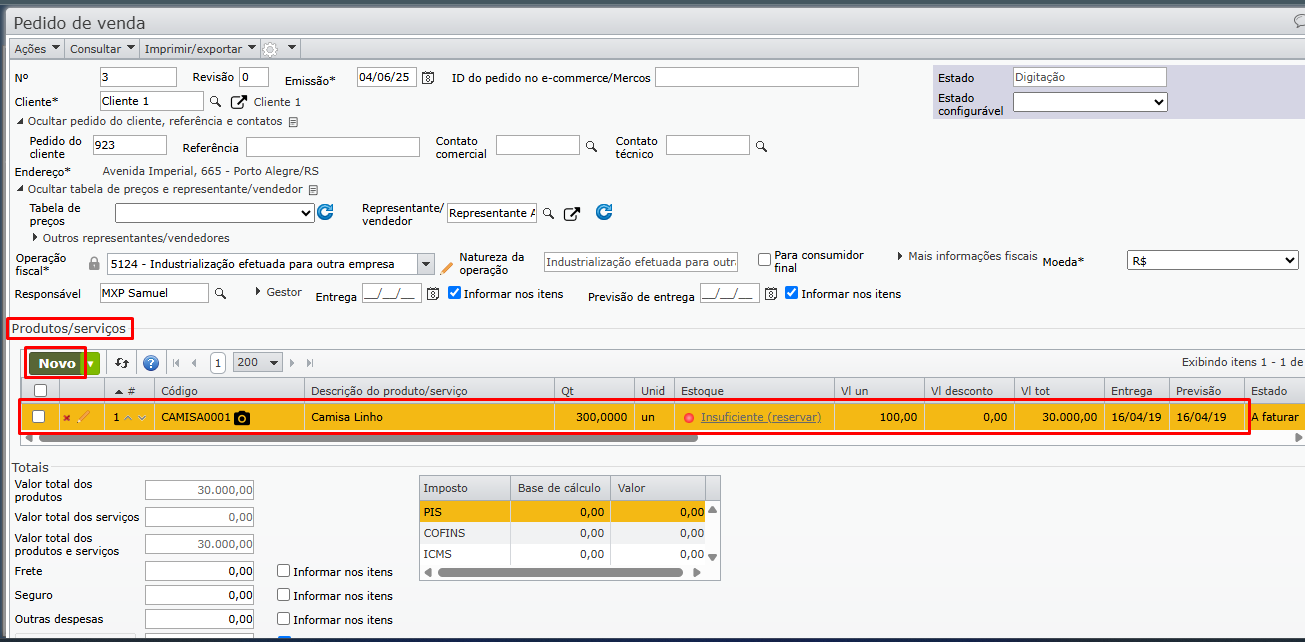Click the magnifier search icon beside Cliente
The height and width of the screenshot is (642, 1305).
coord(215,102)
